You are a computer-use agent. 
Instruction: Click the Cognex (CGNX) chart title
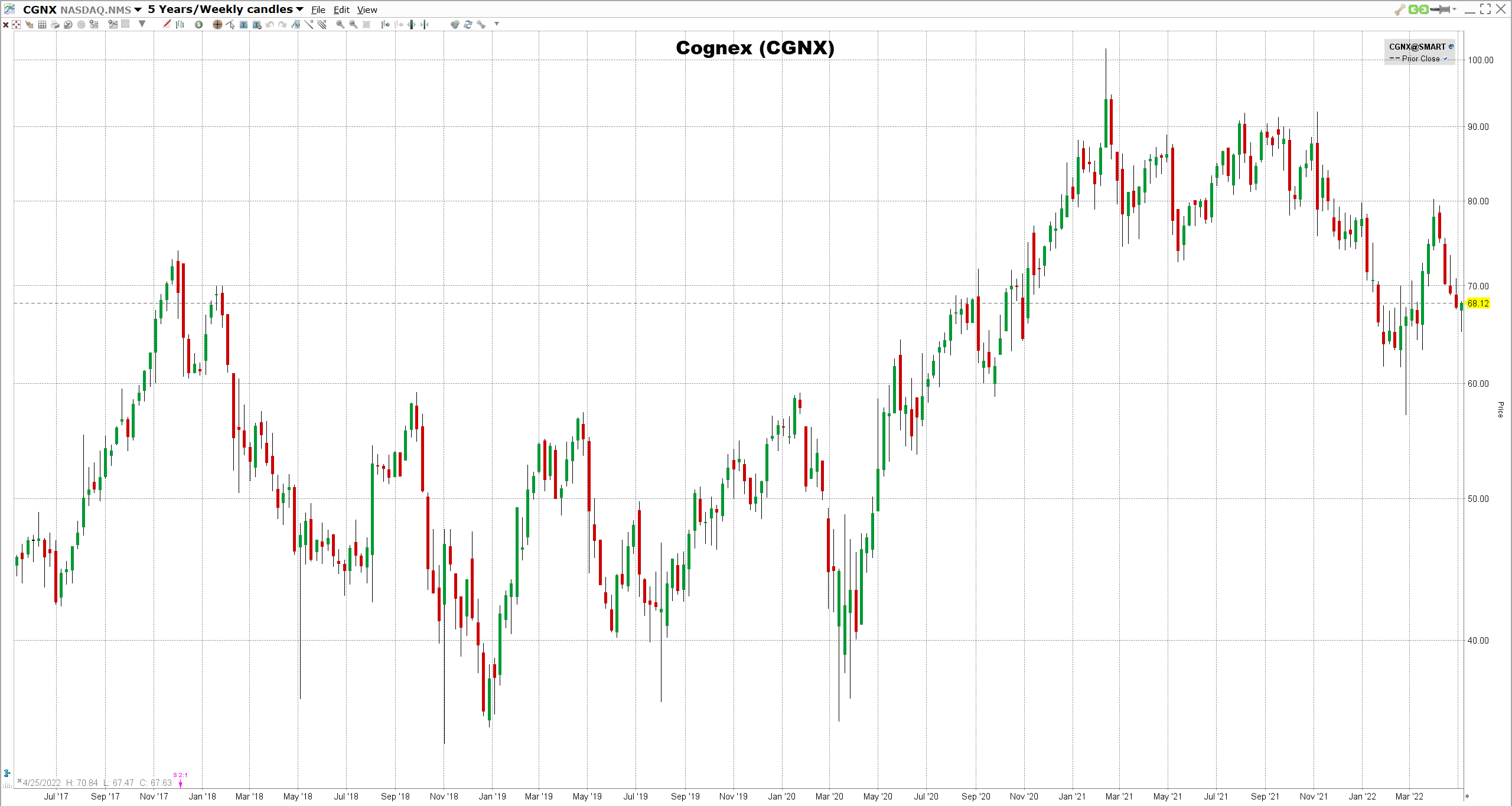(755, 48)
